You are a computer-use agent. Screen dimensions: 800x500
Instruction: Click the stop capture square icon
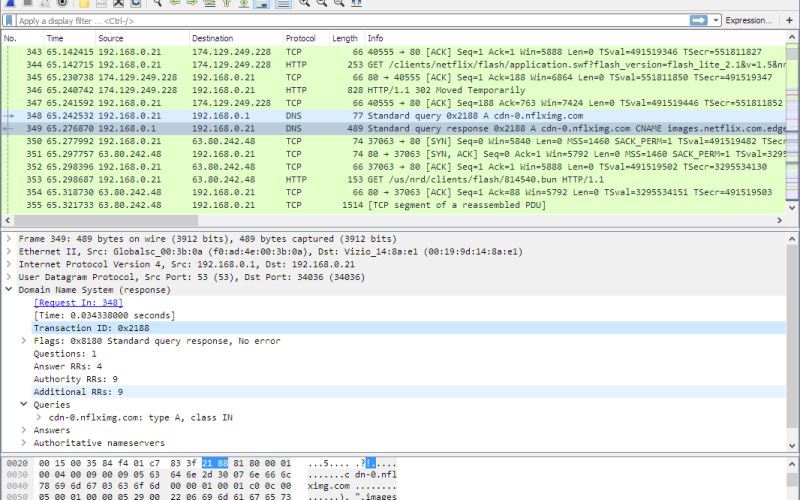point(28,3)
